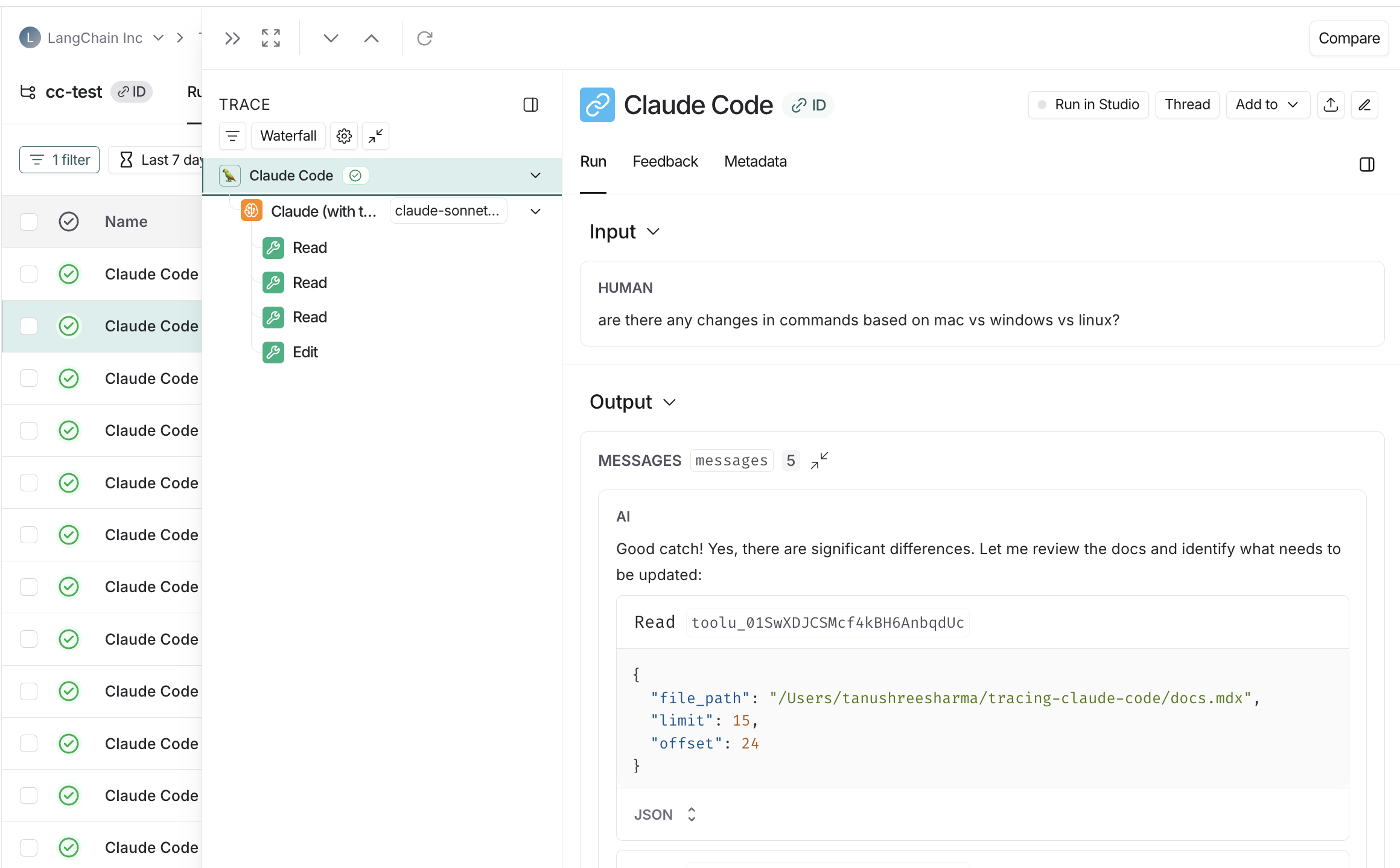Click the JSON format stepper below the Read arguments
The width and height of the screenshot is (1400, 868).
[x=692, y=814]
